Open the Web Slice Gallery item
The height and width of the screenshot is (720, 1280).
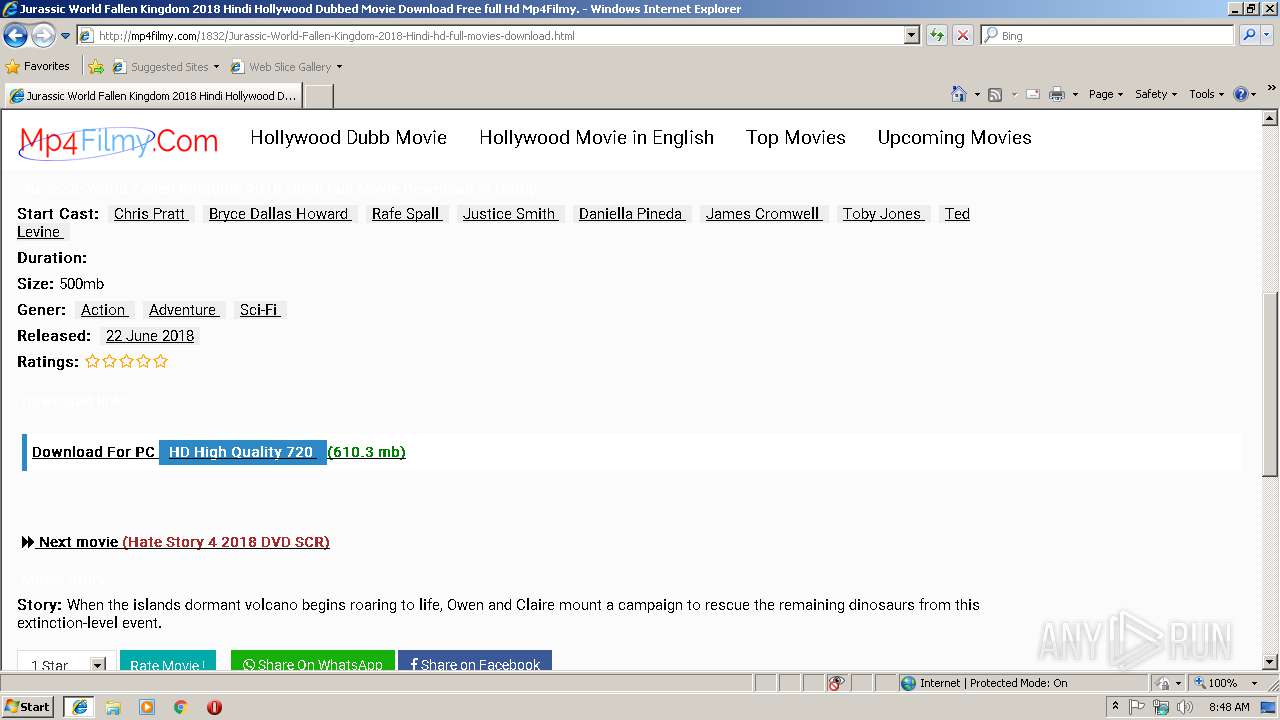point(286,67)
